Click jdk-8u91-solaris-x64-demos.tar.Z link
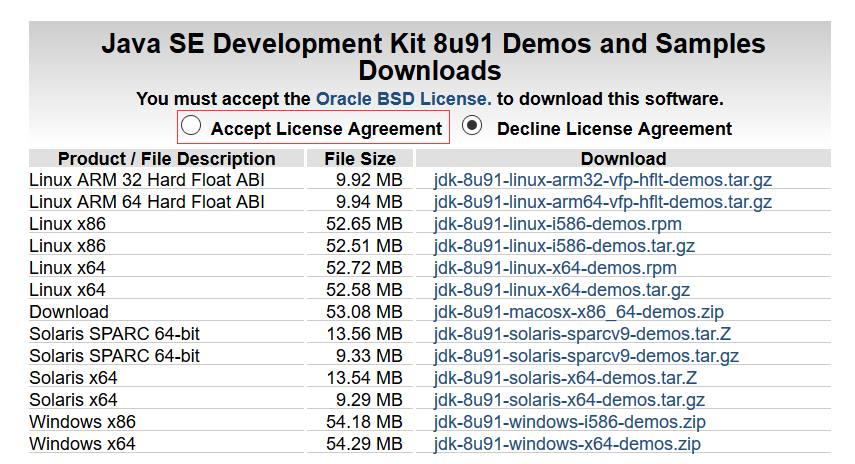This screenshot has height=464, width=855. click(x=565, y=378)
